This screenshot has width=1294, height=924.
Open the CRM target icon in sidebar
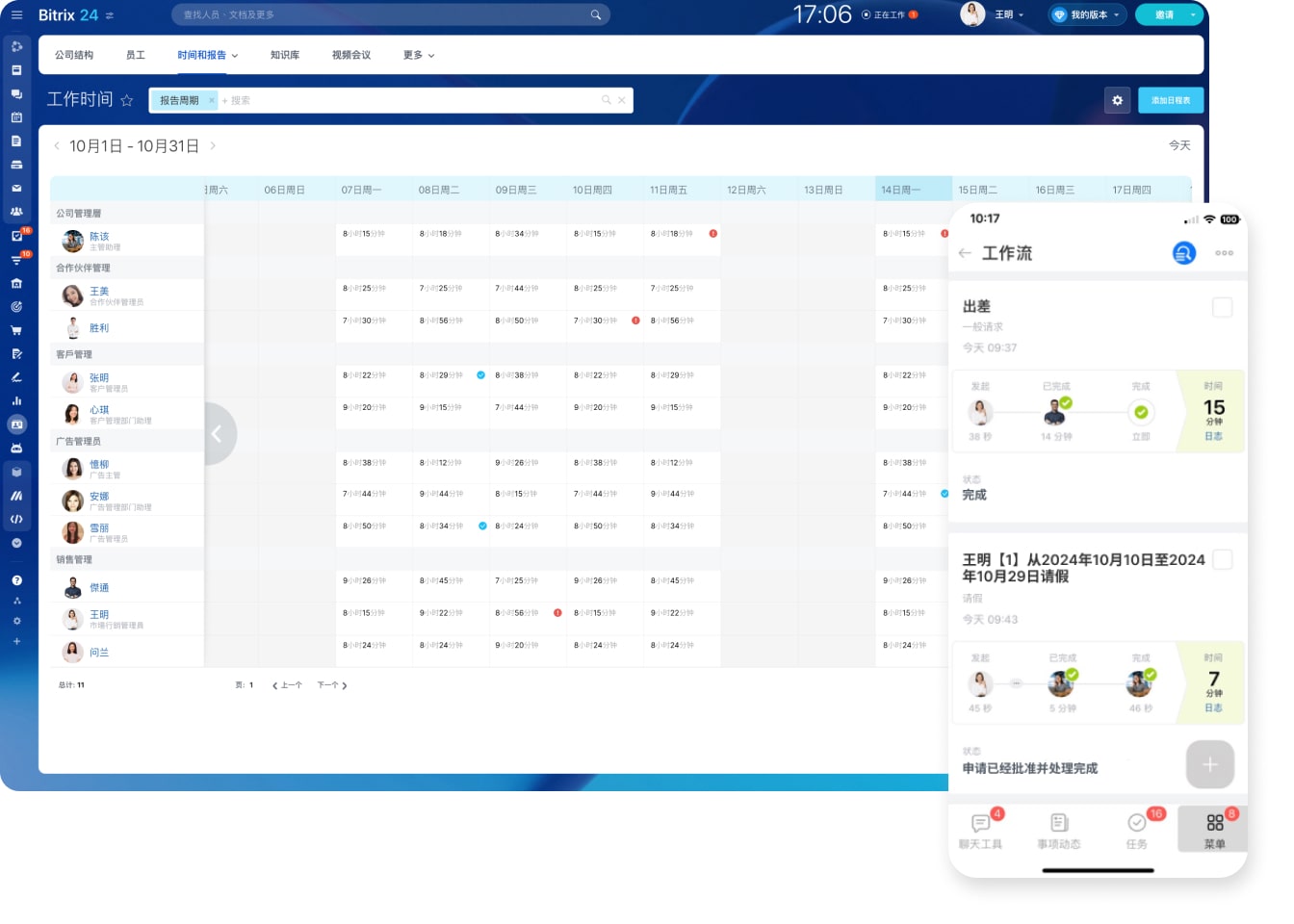pos(16,306)
